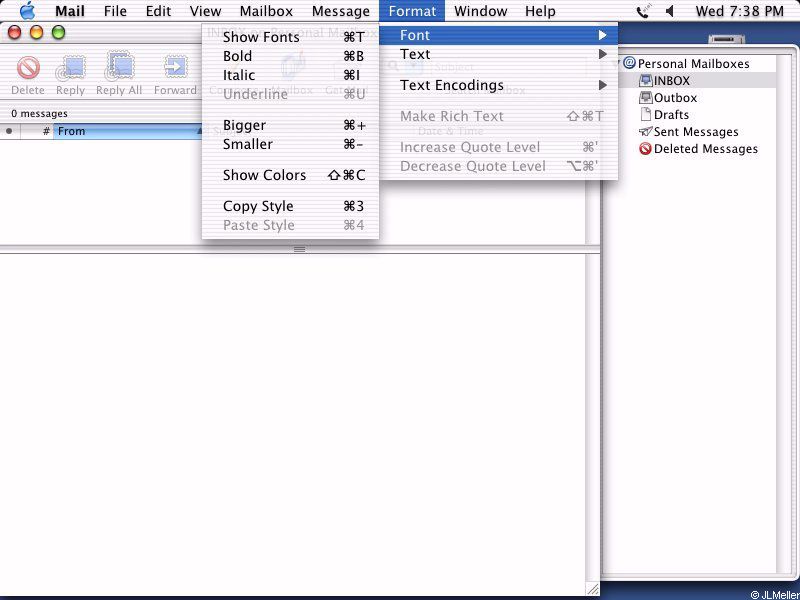Open the Text Encodings submenu
Image resolution: width=800 pixels, height=600 pixels.
tap(498, 85)
